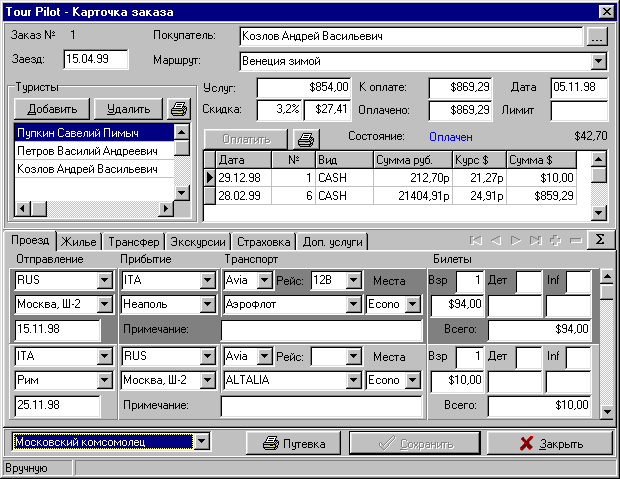This screenshot has width=620, height=479.
Task: Click the discount percent field 3,2%
Action: point(279,110)
